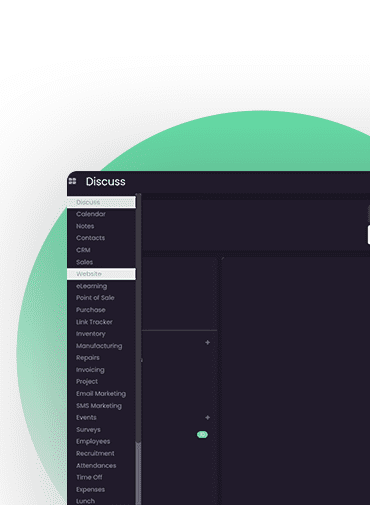Open Attendances
The width and height of the screenshot is (370, 505).
point(96,465)
